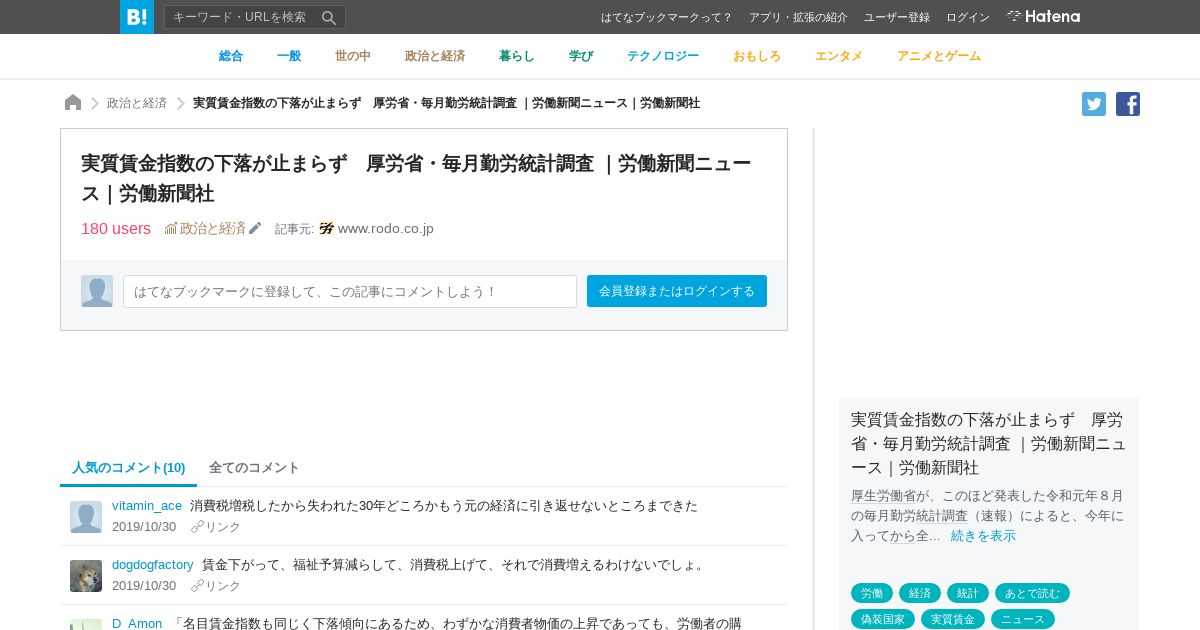Click the 180 users count
The height and width of the screenshot is (630, 1200).
[116, 228]
